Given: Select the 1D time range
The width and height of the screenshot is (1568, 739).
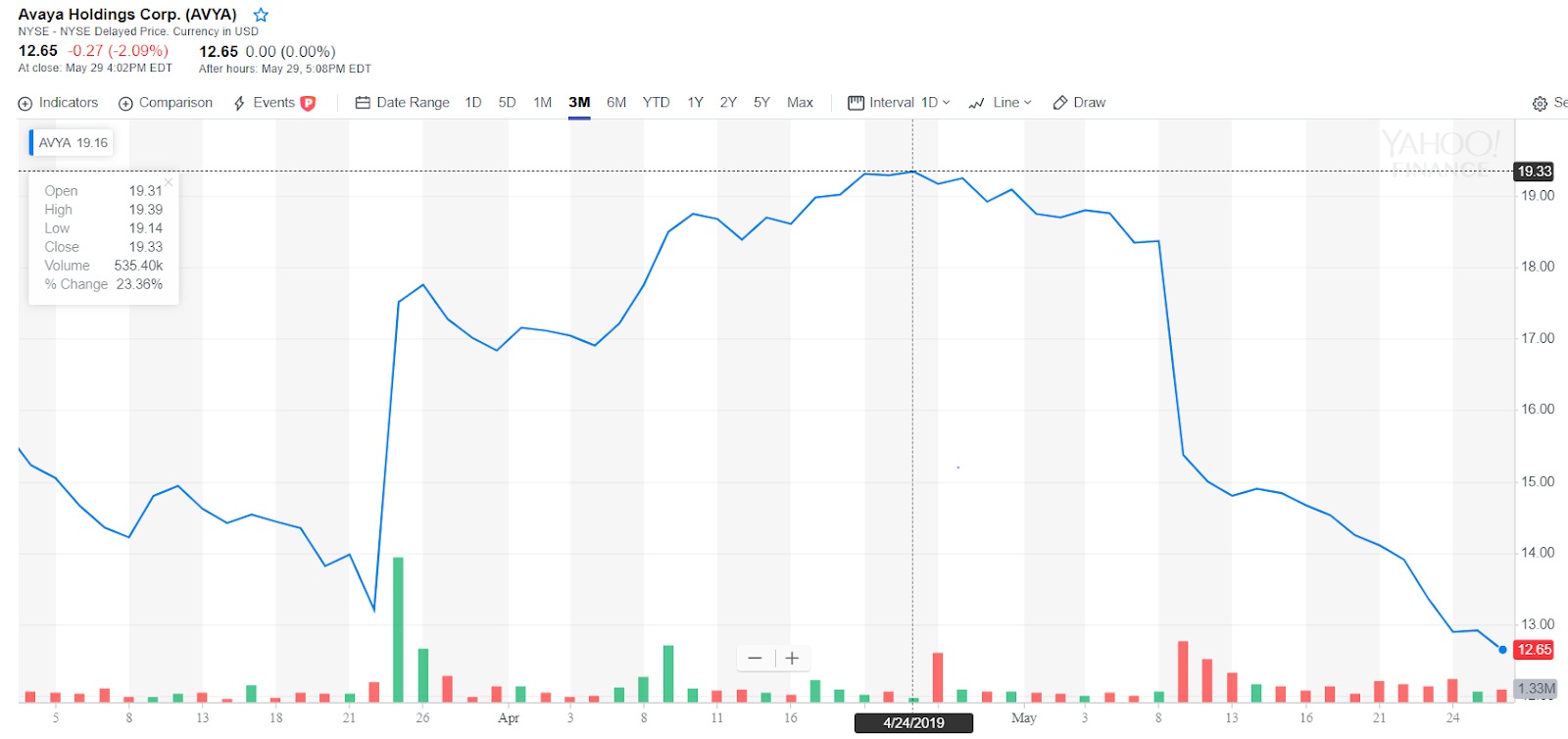Looking at the screenshot, I should coord(473,103).
